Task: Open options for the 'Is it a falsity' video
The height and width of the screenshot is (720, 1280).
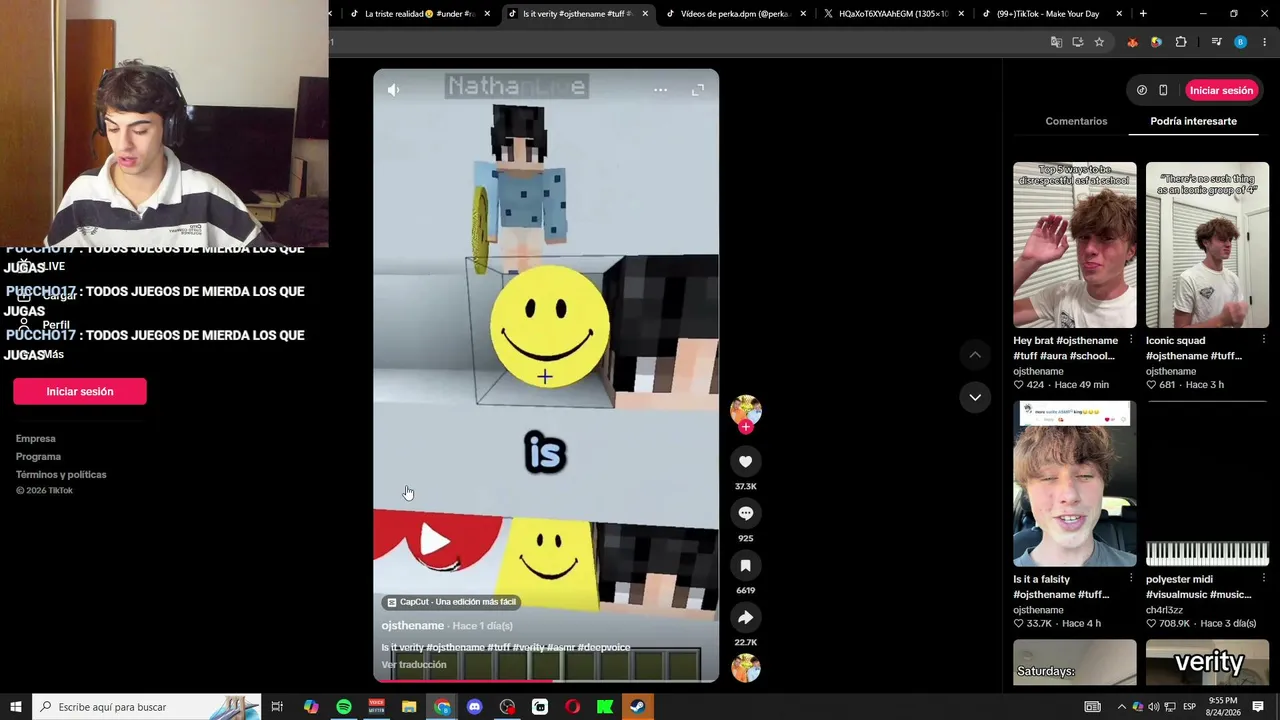Action: (x=1131, y=578)
